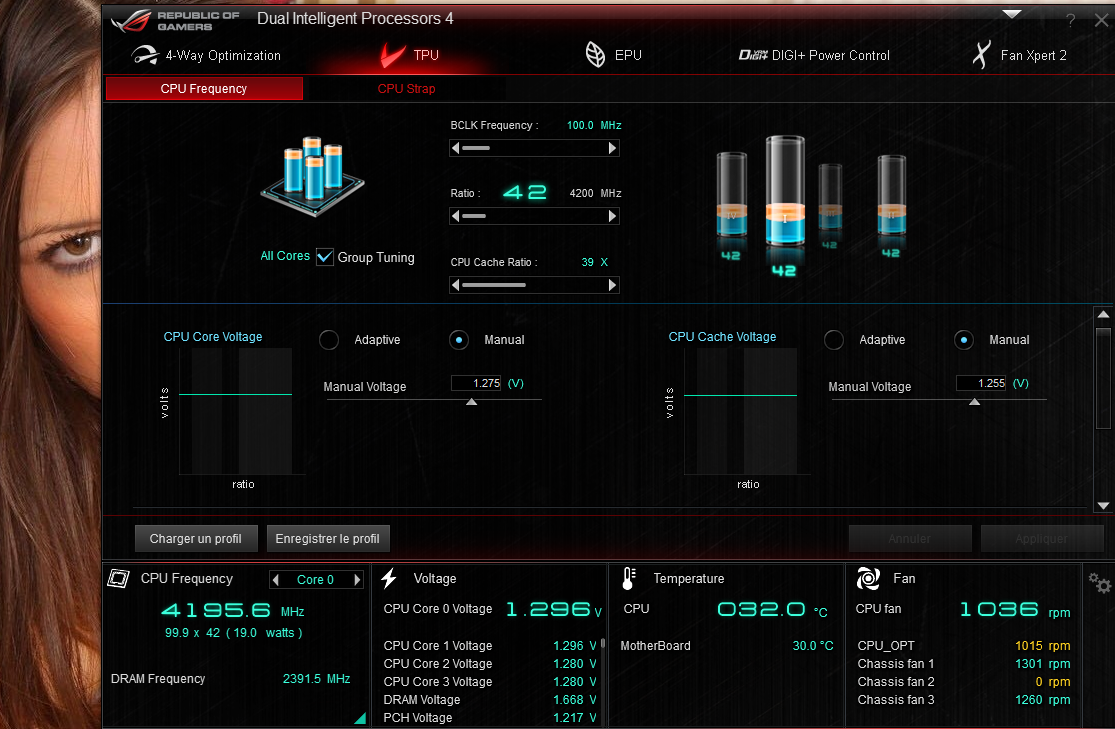
Task: Increase CPU Cache Ratio with right arrow
Action: [x=612, y=285]
